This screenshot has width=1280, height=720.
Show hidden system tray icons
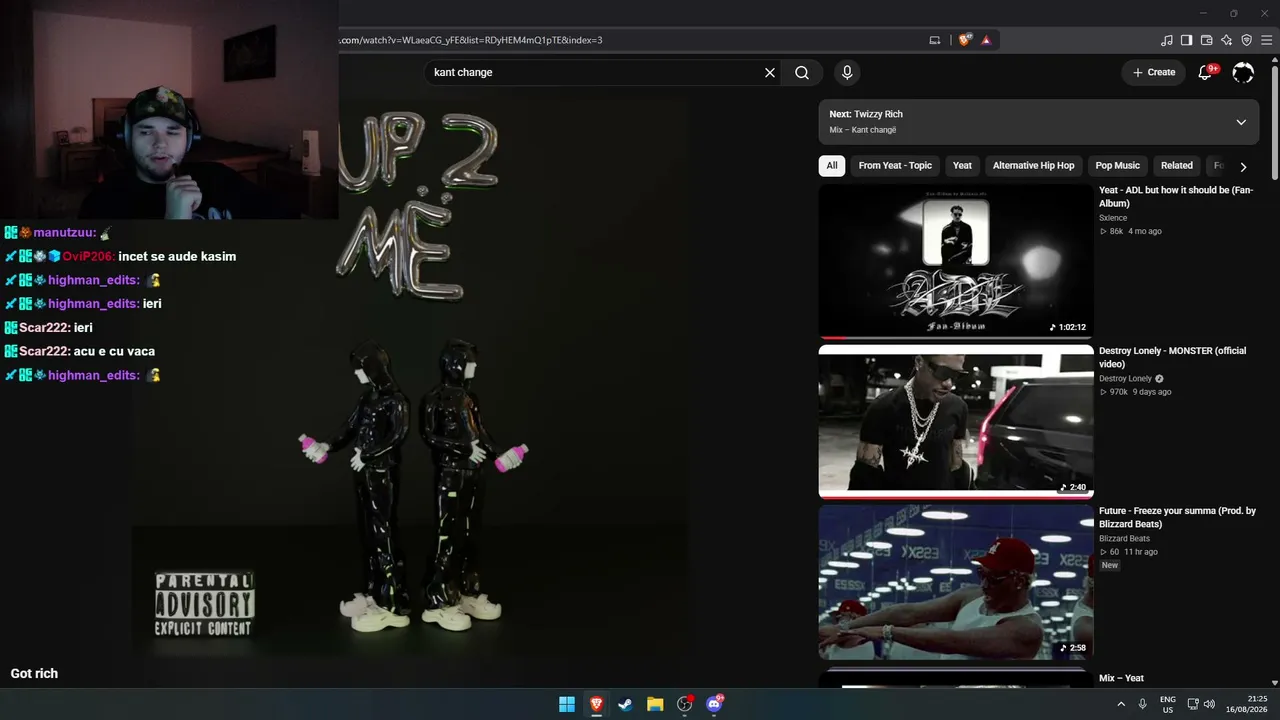(1121, 704)
